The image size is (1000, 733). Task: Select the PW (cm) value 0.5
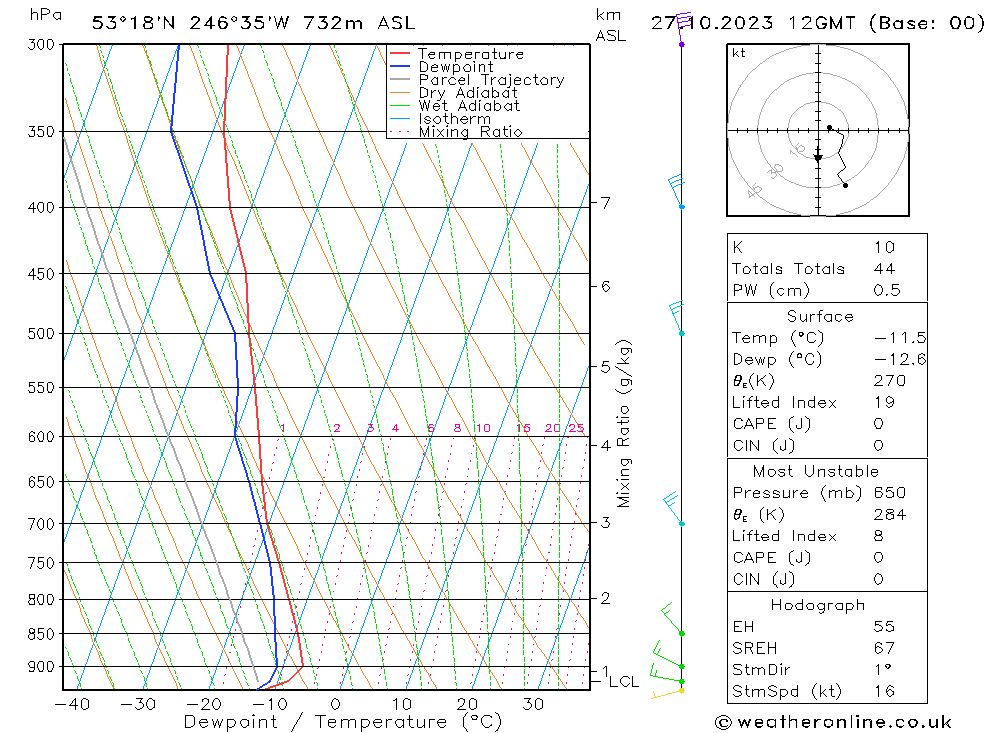pyautogui.click(x=887, y=291)
